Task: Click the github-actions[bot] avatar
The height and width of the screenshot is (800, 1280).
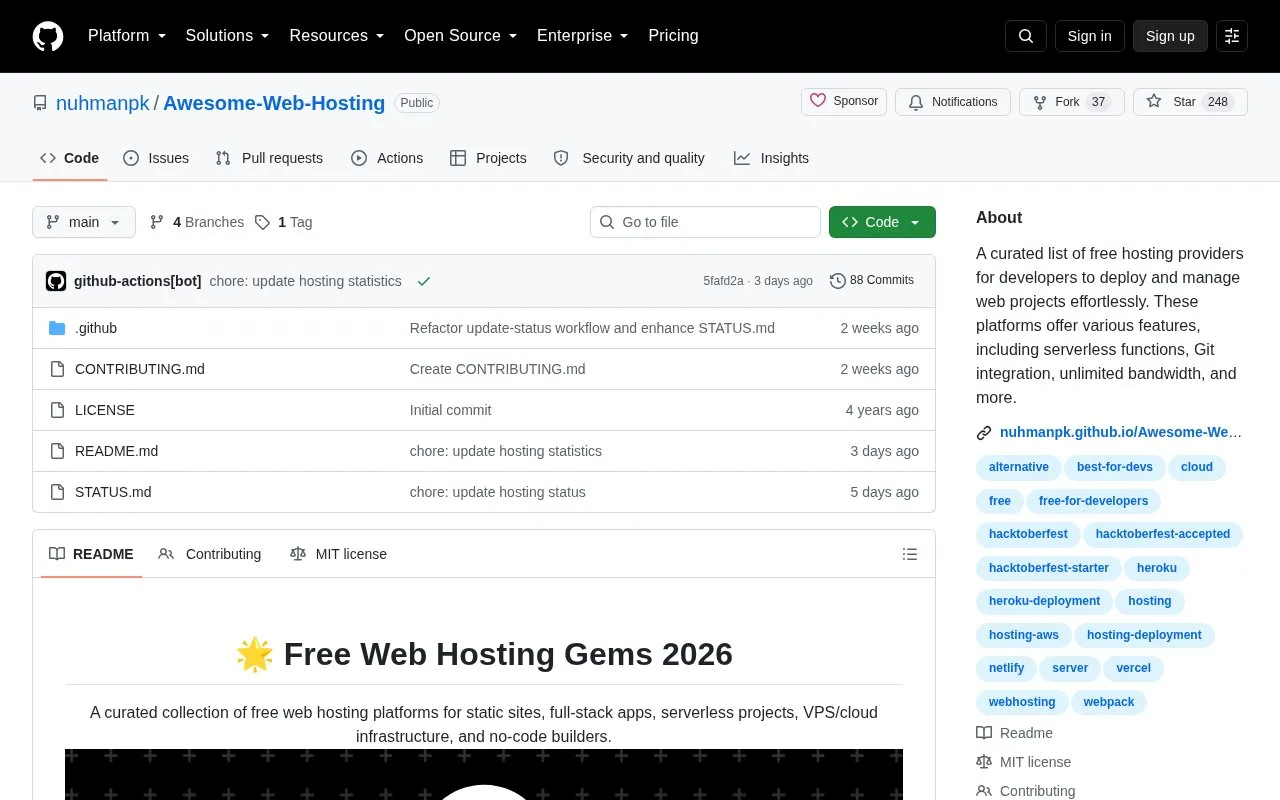Action: click(x=56, y=281)
